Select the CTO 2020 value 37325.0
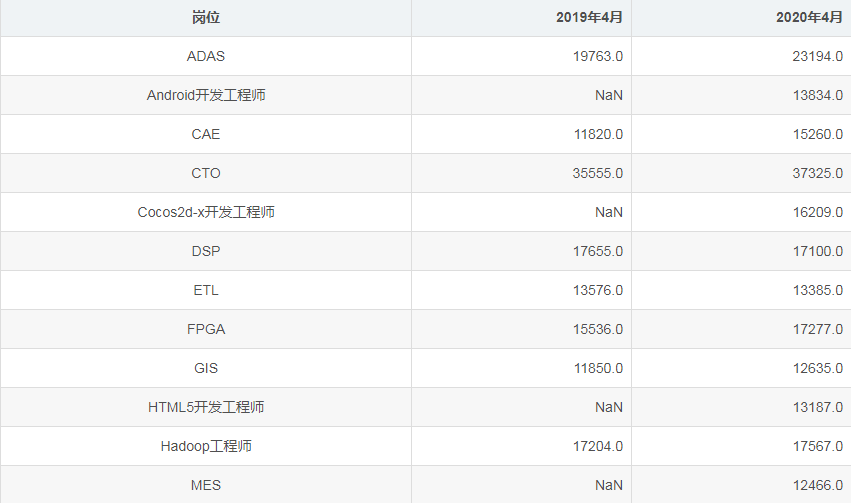851x503 pixels. point(817,174)
